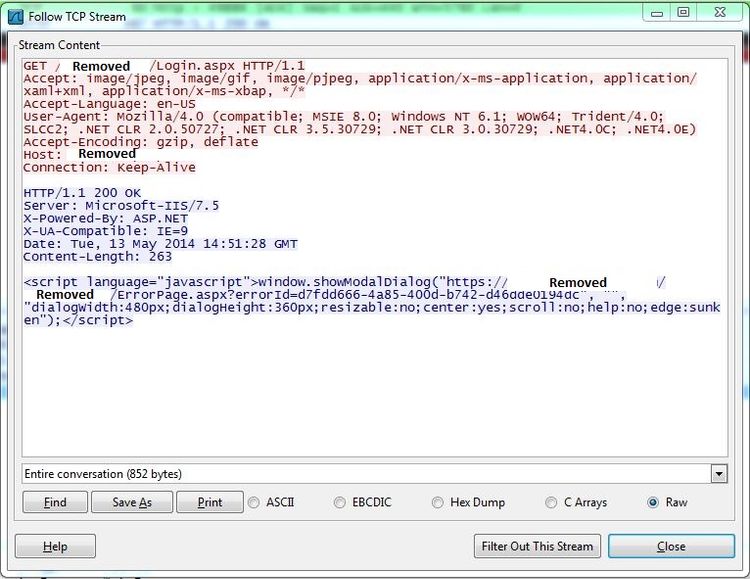Print the stream content

click(210, 502)
